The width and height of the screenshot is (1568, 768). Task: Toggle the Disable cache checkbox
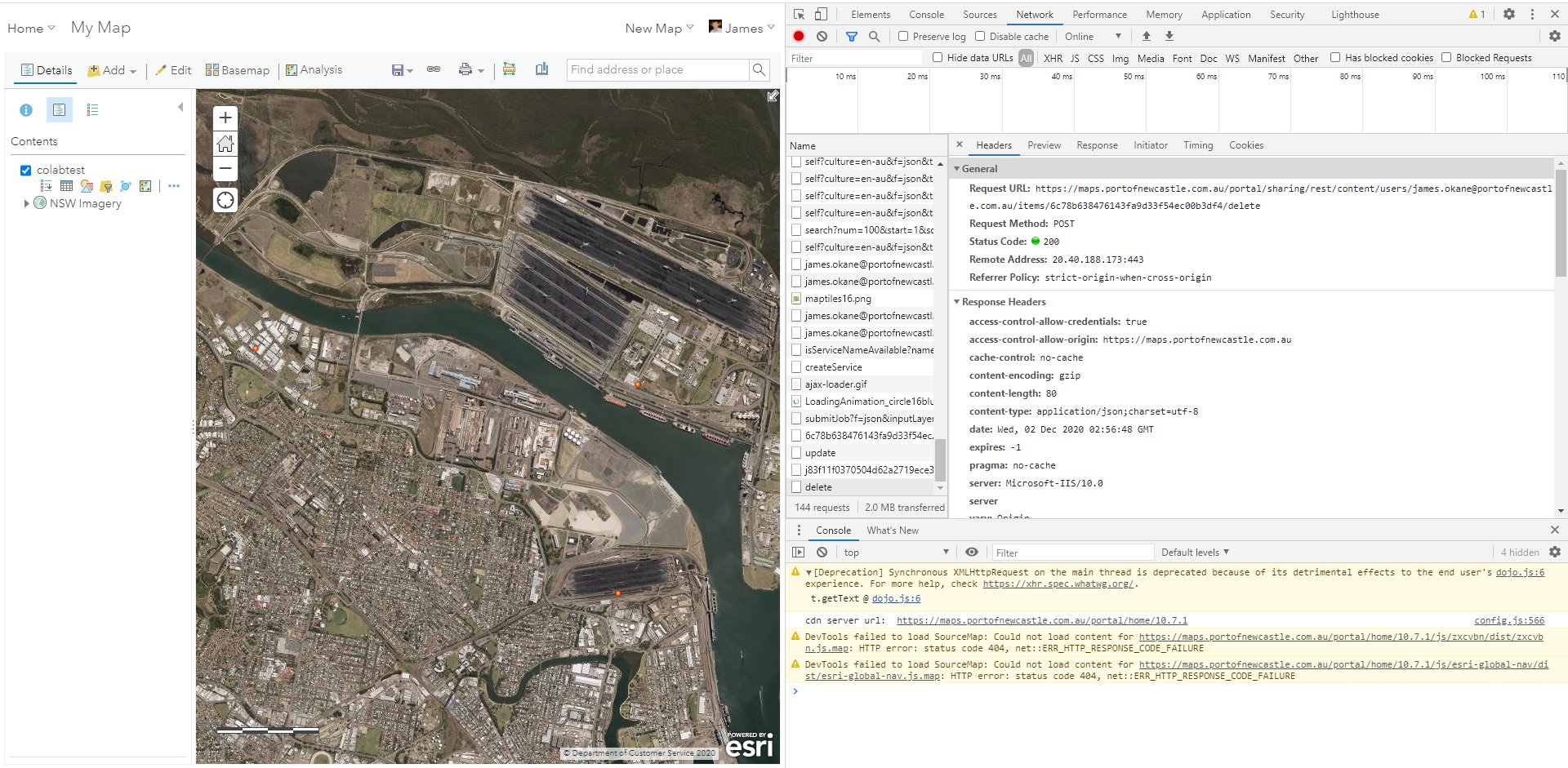click(x=980, y=37)
